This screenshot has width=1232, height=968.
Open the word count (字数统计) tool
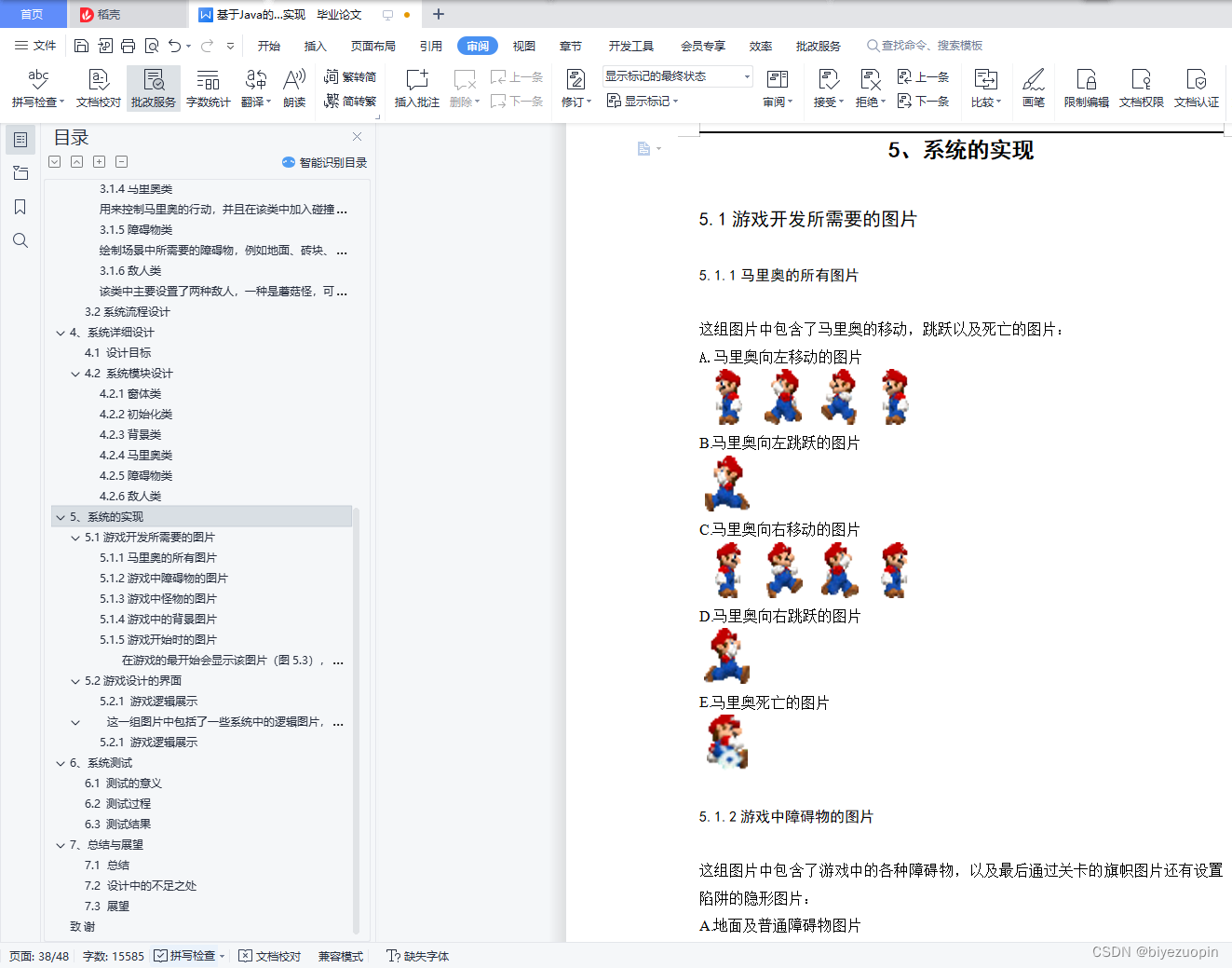tap(208, 89)
